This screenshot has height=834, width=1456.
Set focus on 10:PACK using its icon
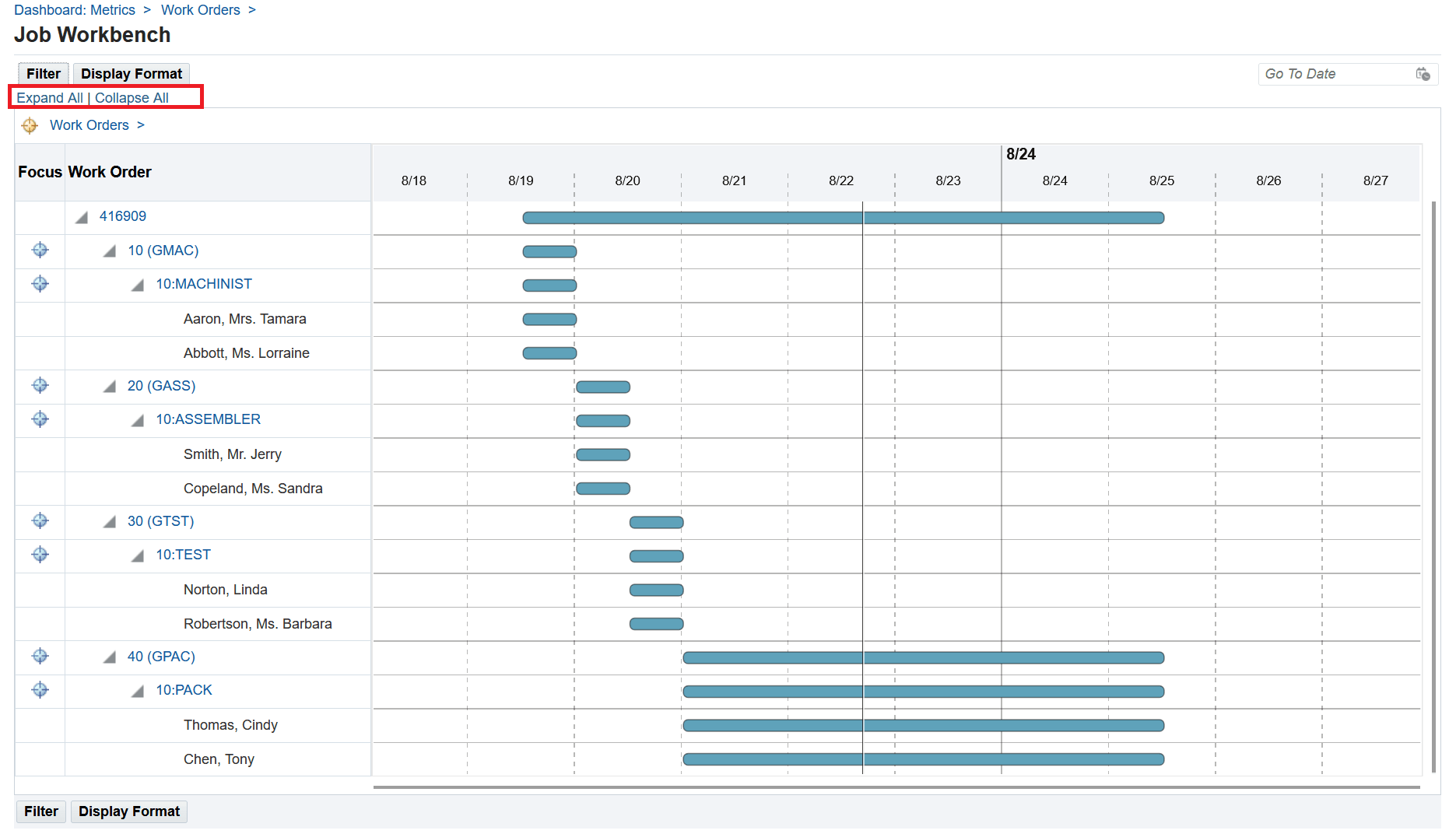40,689
